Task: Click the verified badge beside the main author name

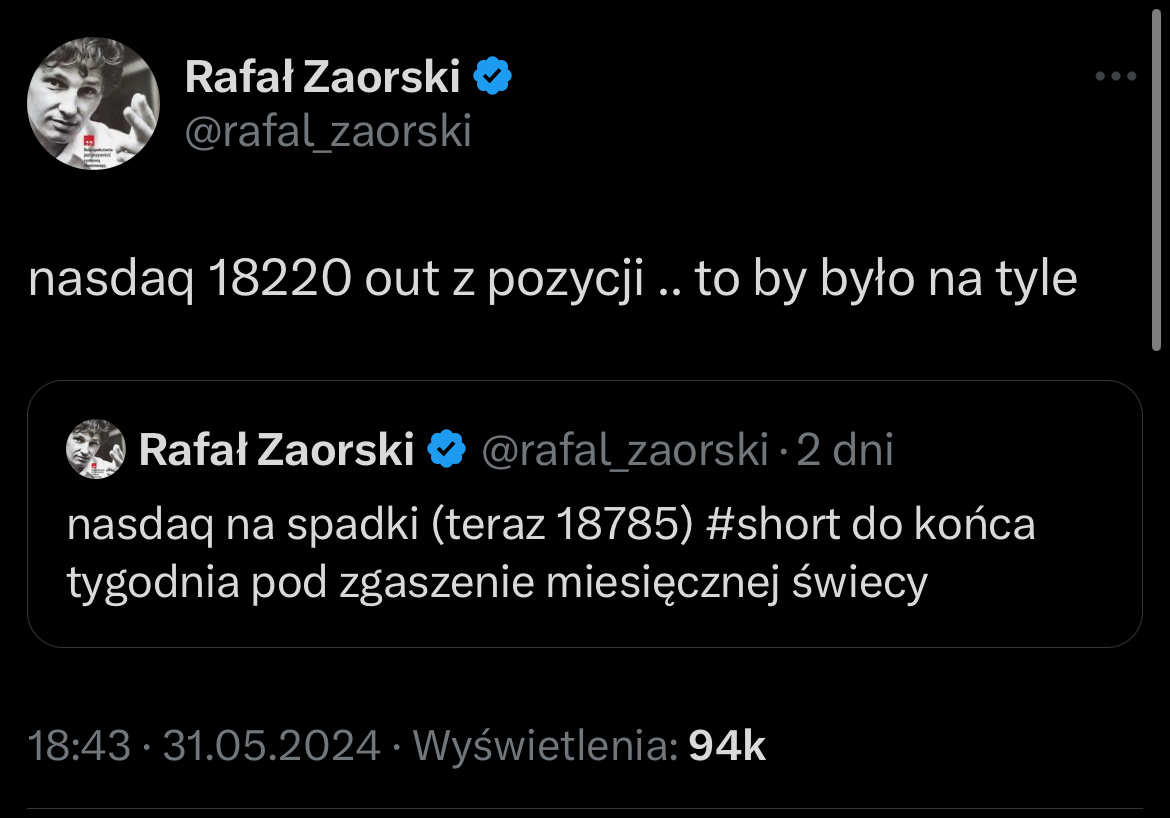Action: tap(492, 77)
